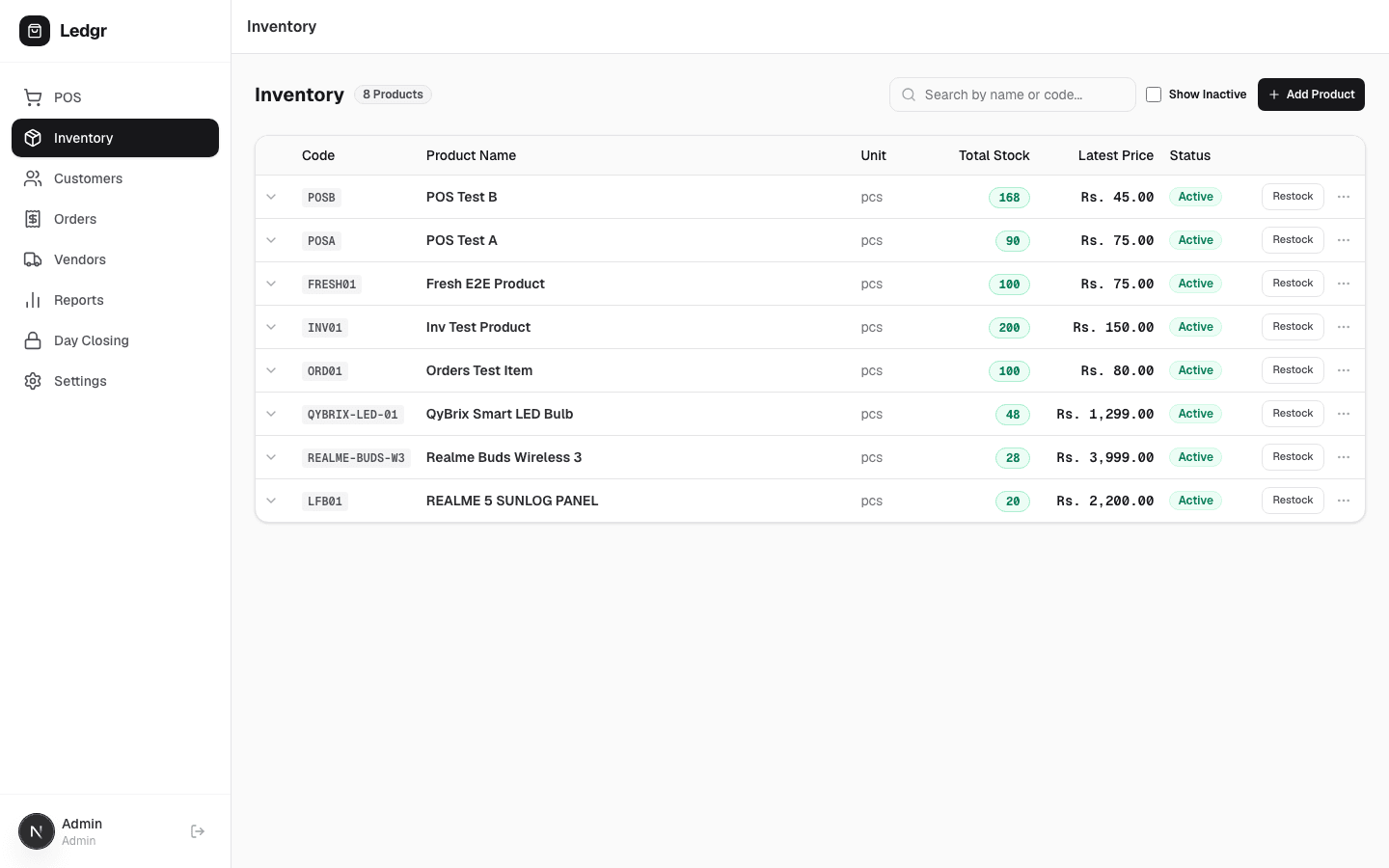The height and width of the screenshot is (868, 1389).
Task: Expand the Fresh E2E Product row
Action: (271, 284)
